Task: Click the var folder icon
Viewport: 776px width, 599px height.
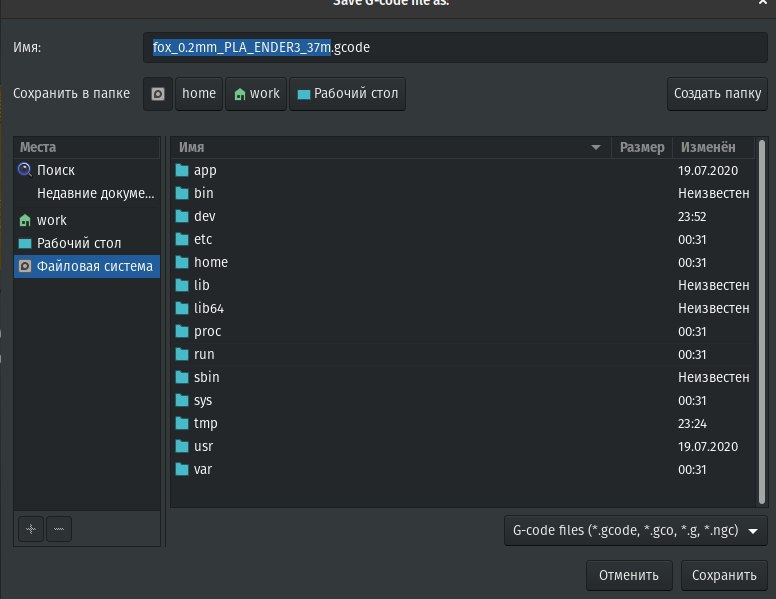Action: point(182,469)
